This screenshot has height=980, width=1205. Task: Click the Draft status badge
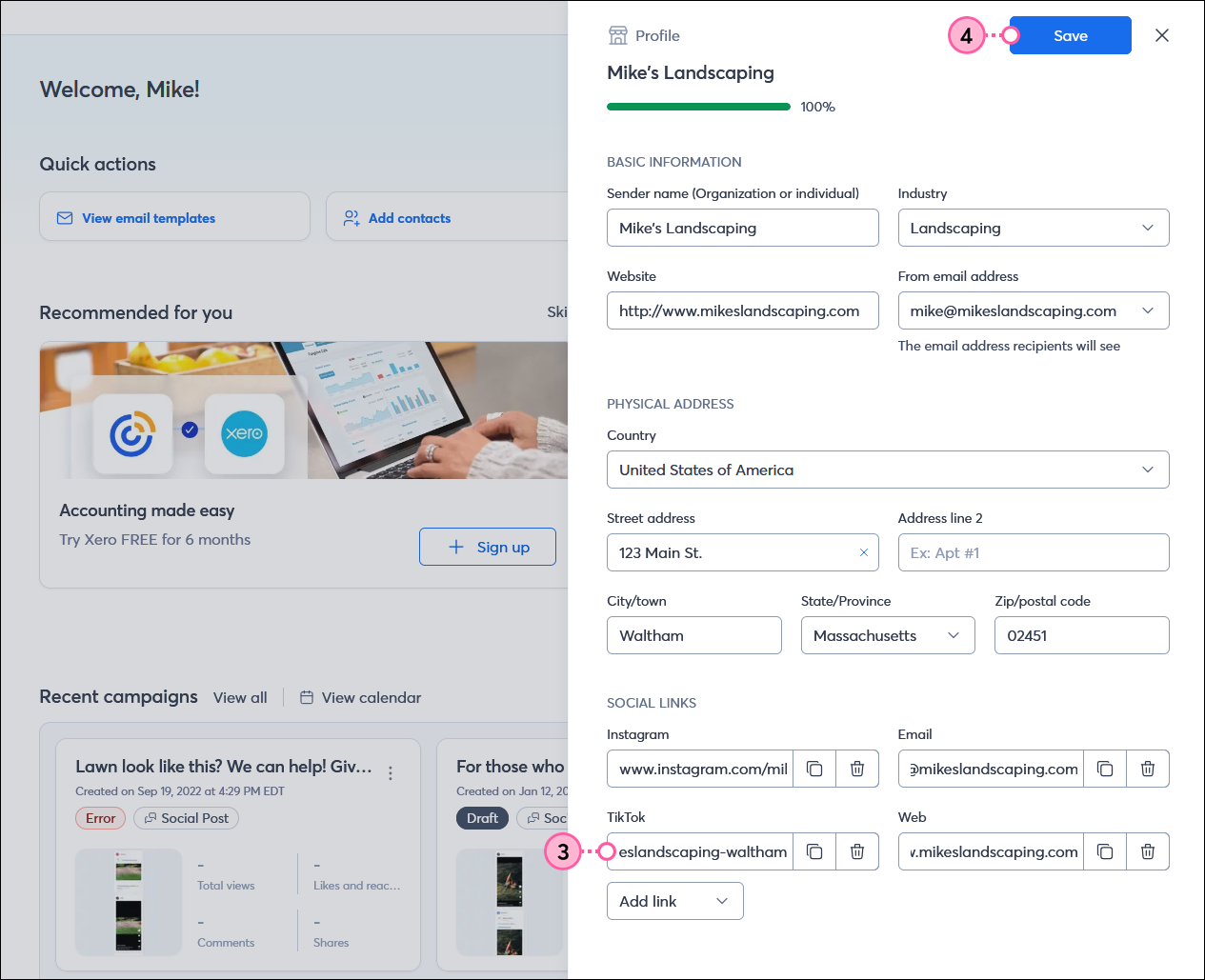click(x=482, y=818)
